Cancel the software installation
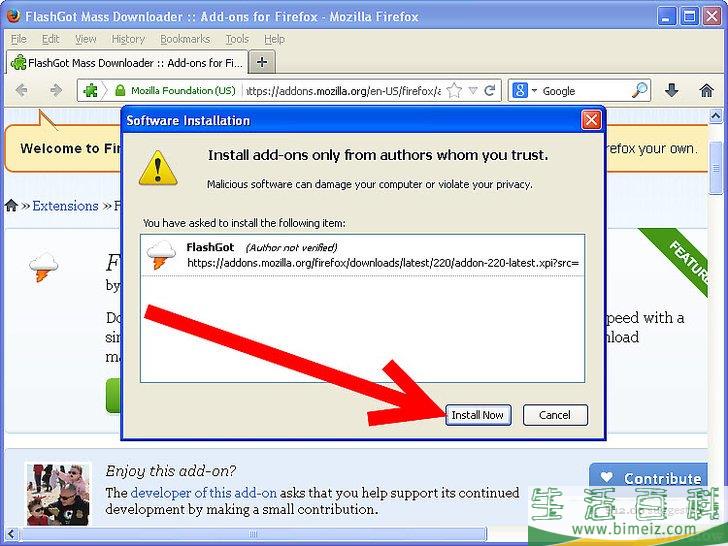The width and height of the screenshot is (728, 546). [x=555, y=415]
